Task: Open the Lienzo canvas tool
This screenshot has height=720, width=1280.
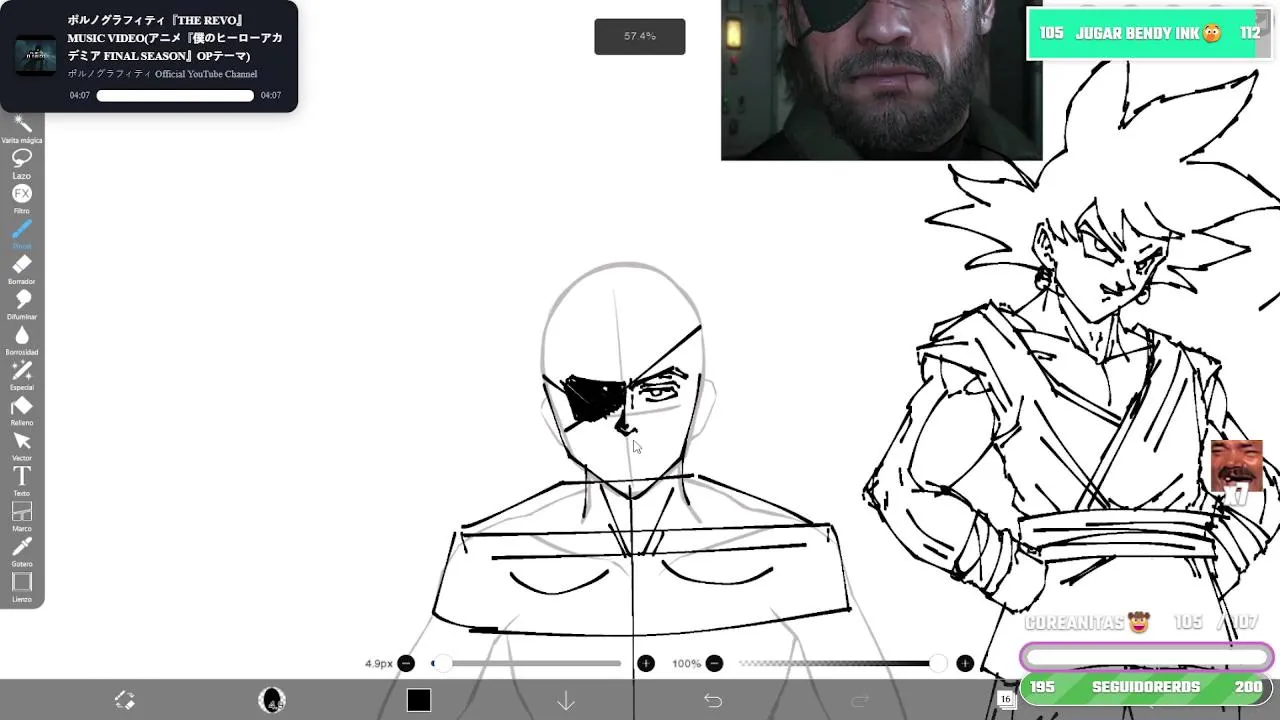Action: pos(22,586)
